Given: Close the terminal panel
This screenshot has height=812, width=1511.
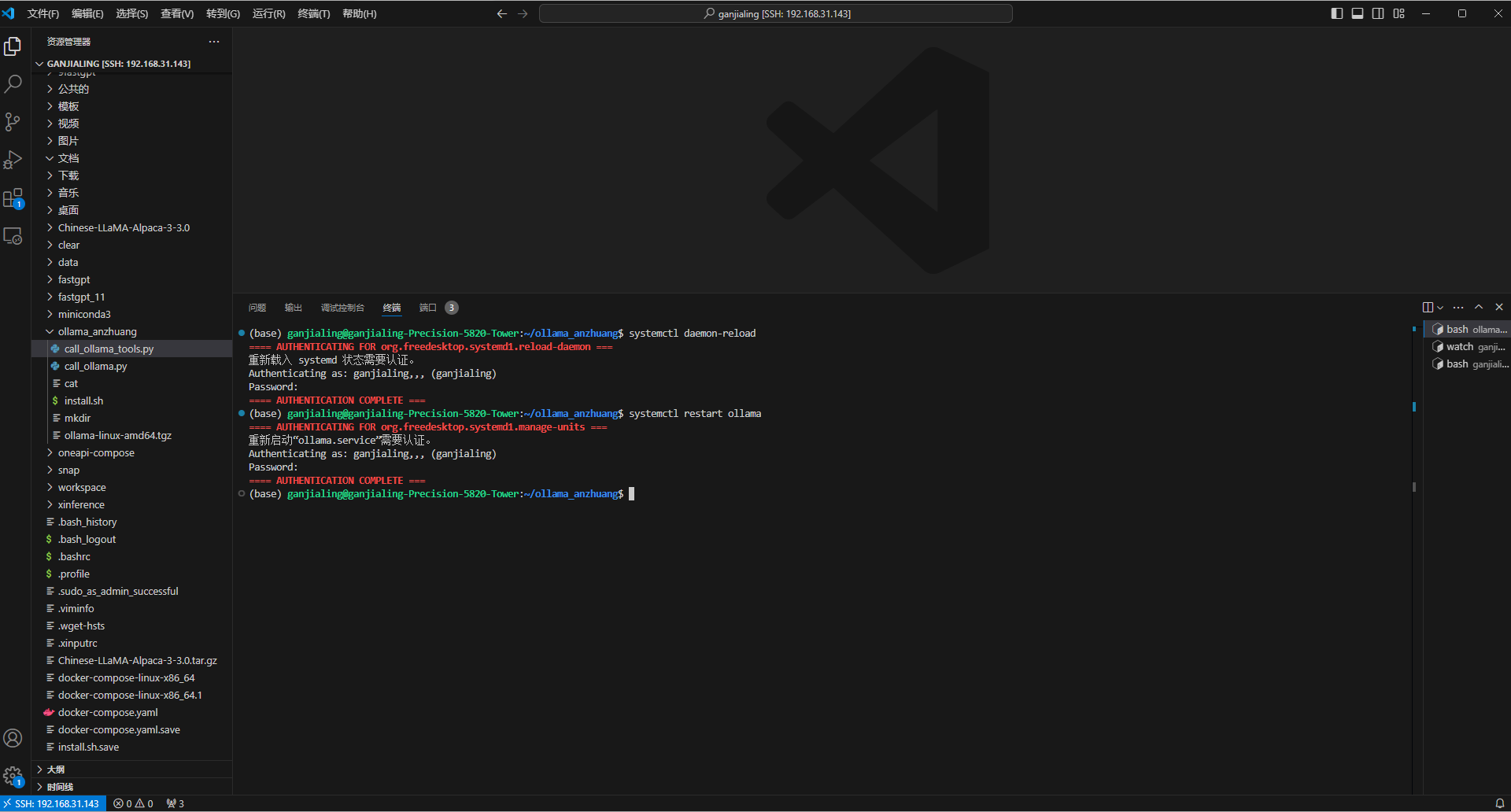Looking at the screenshot, I should pos(1499,308).
